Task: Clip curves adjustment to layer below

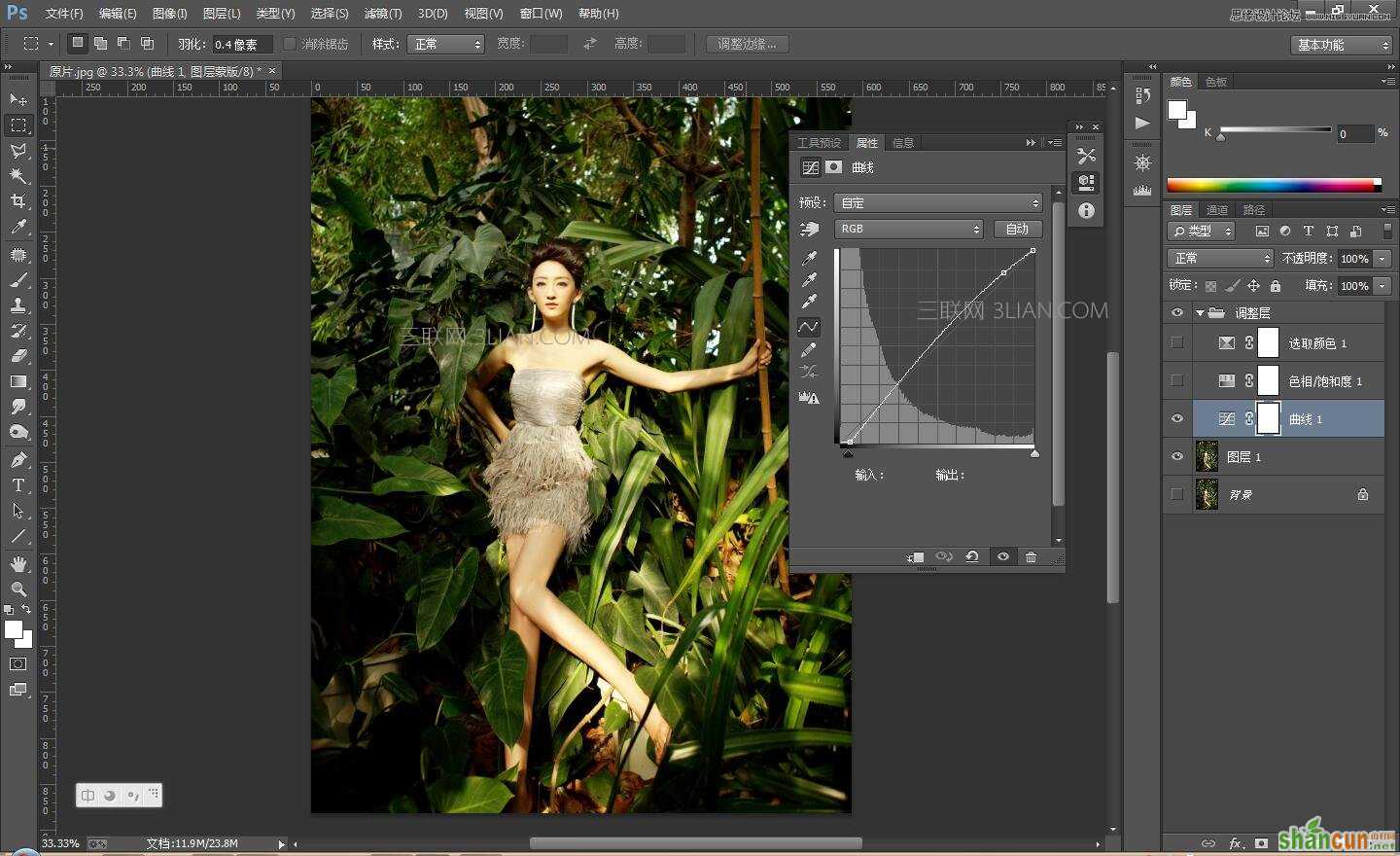Action: point(916,556)
